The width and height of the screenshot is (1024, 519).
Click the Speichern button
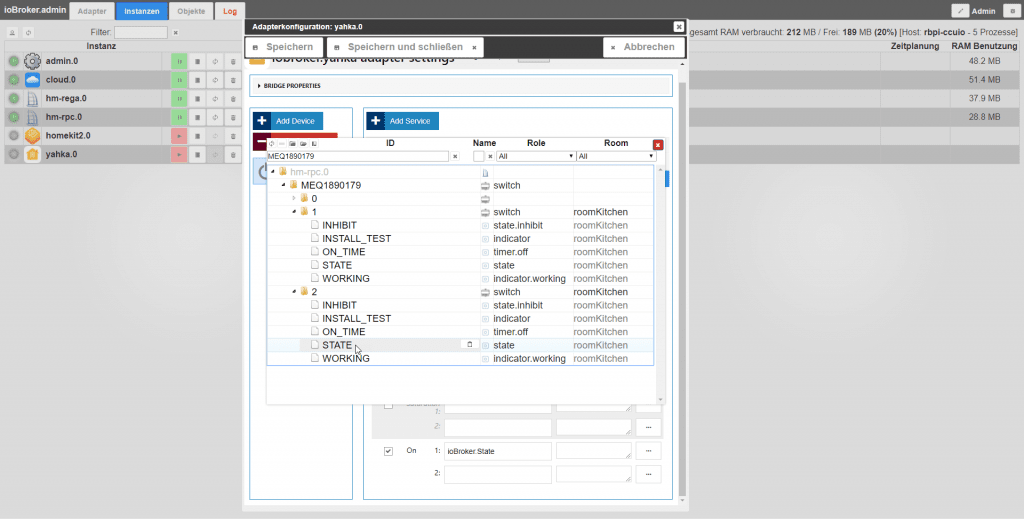pyautogui.click(x=284, y=47)
